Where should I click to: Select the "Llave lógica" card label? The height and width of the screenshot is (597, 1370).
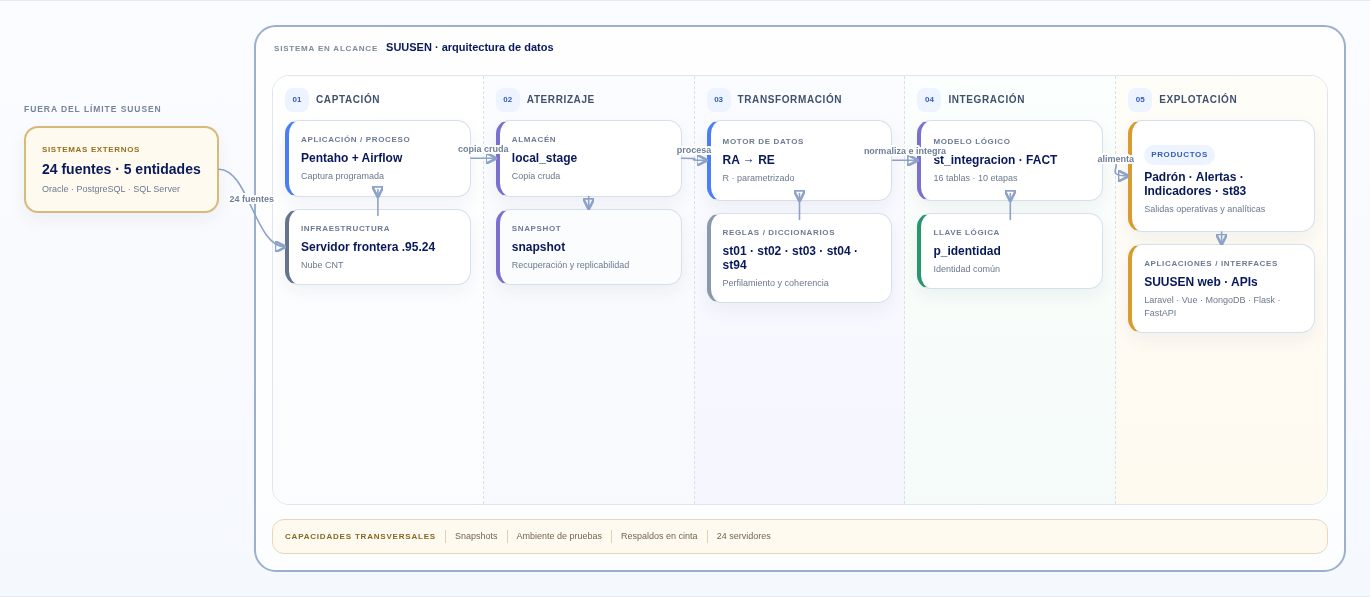(x=966, y=232)
